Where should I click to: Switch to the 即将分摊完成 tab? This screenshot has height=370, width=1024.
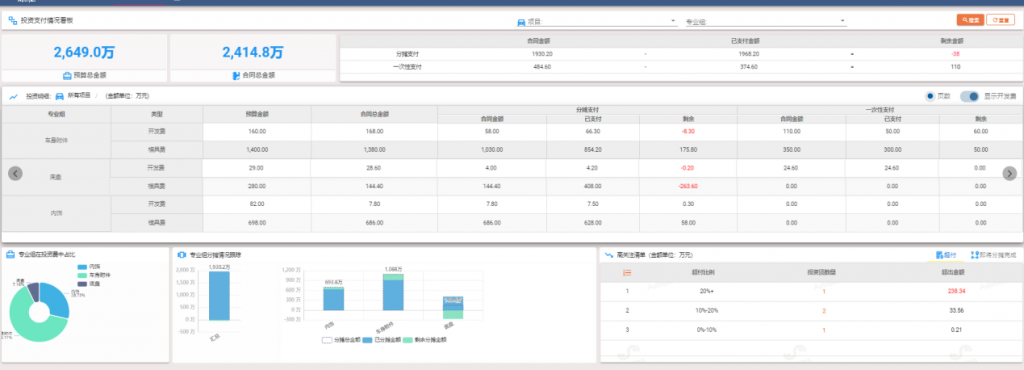pos(993,254)
